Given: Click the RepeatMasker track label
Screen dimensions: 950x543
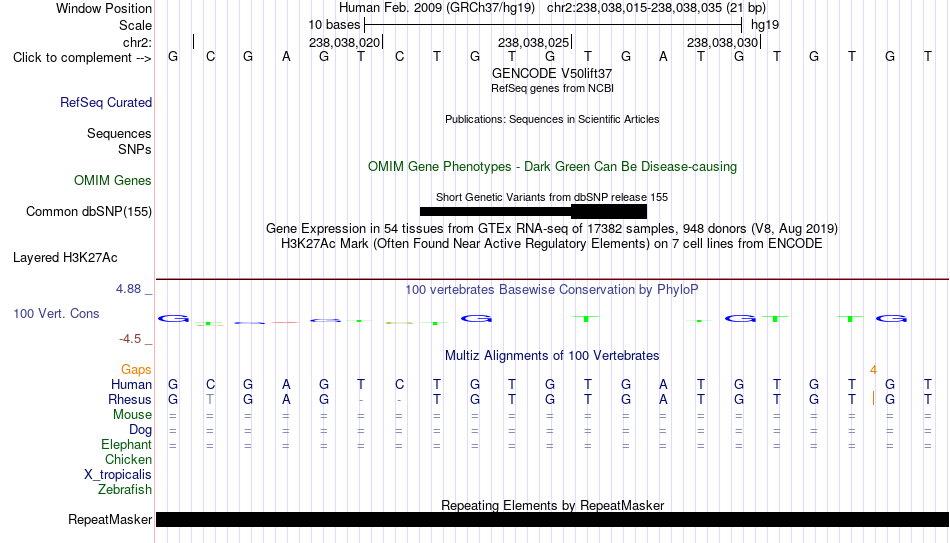Looking at the screenshot, I should (x=110, y=519).
